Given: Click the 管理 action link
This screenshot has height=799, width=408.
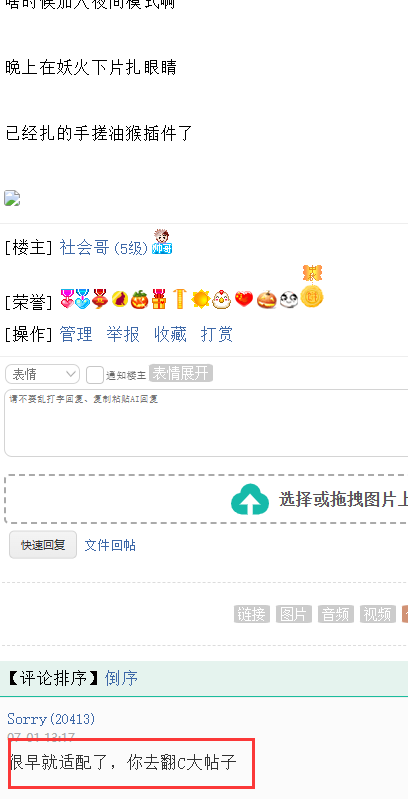Looking at the screenshot, I should [x=76, y=334].
